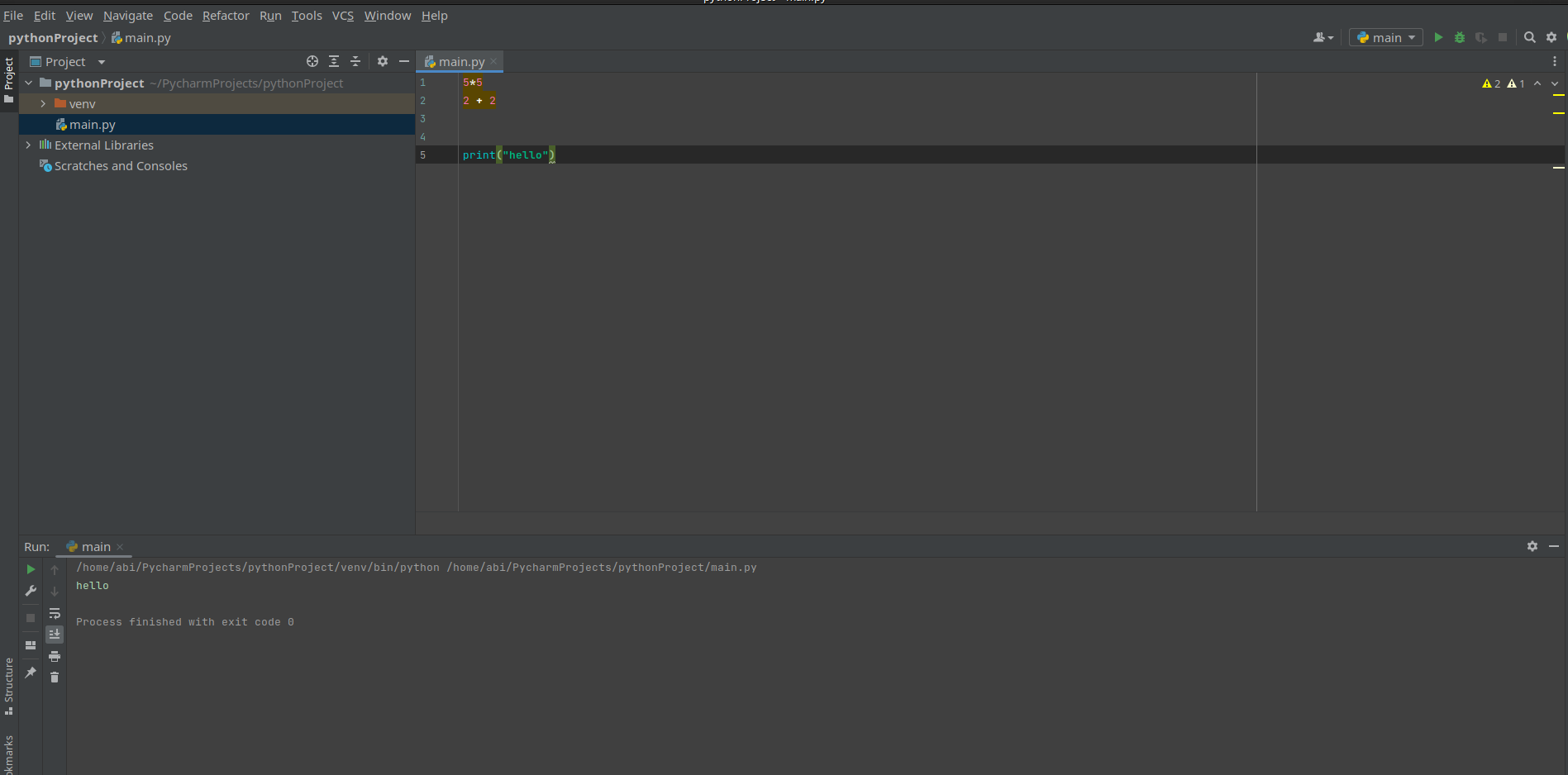The width and height of the screenshot is (1568, 775).
Task: Expand External Libraries
Action: [x=28, y=145]
